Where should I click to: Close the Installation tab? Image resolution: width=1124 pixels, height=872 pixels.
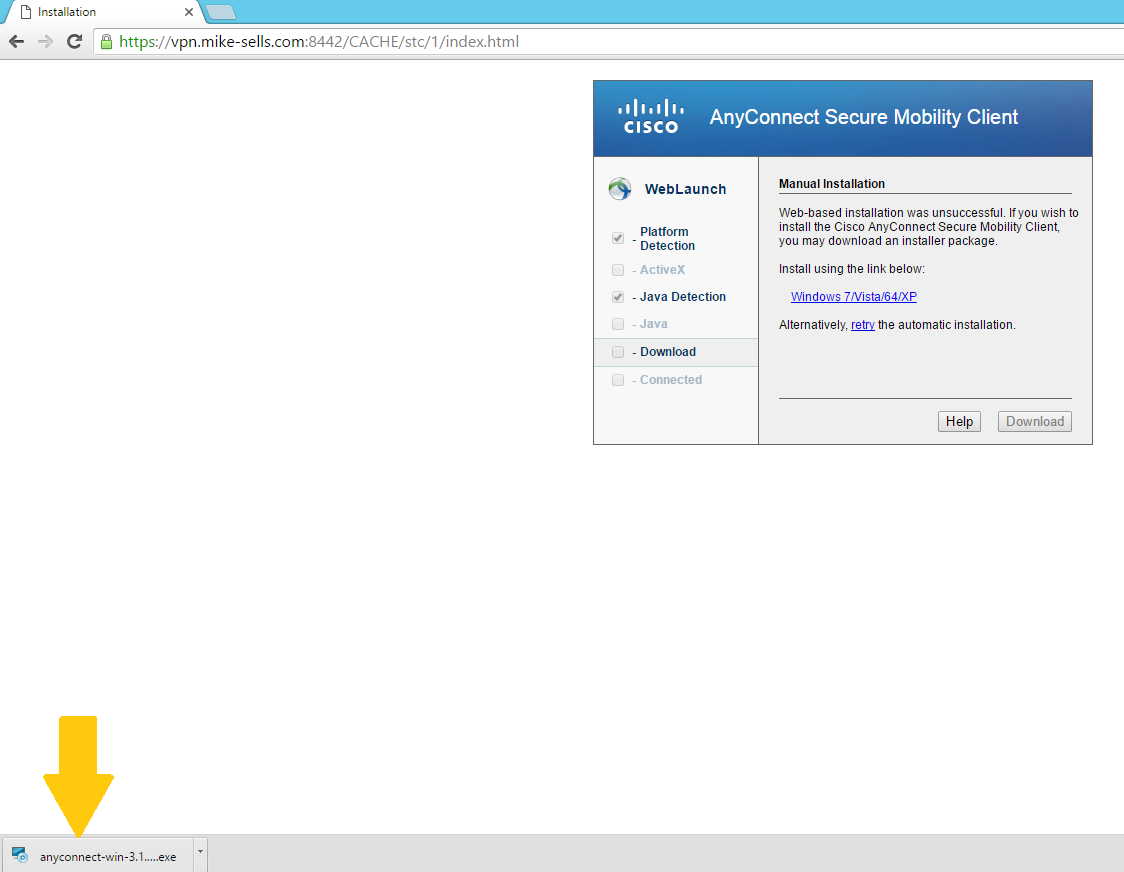click(189, 12)
